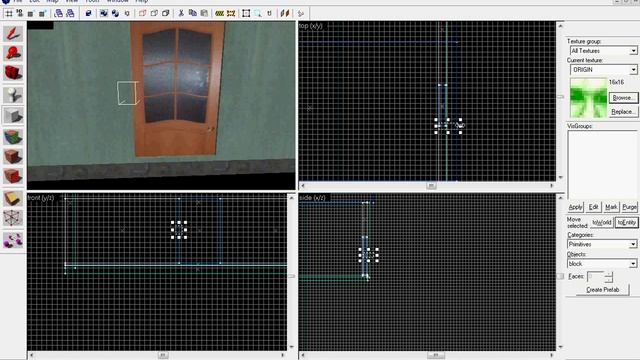
Task: Click the Copy icon in toolbar
Action: point(192,13)
